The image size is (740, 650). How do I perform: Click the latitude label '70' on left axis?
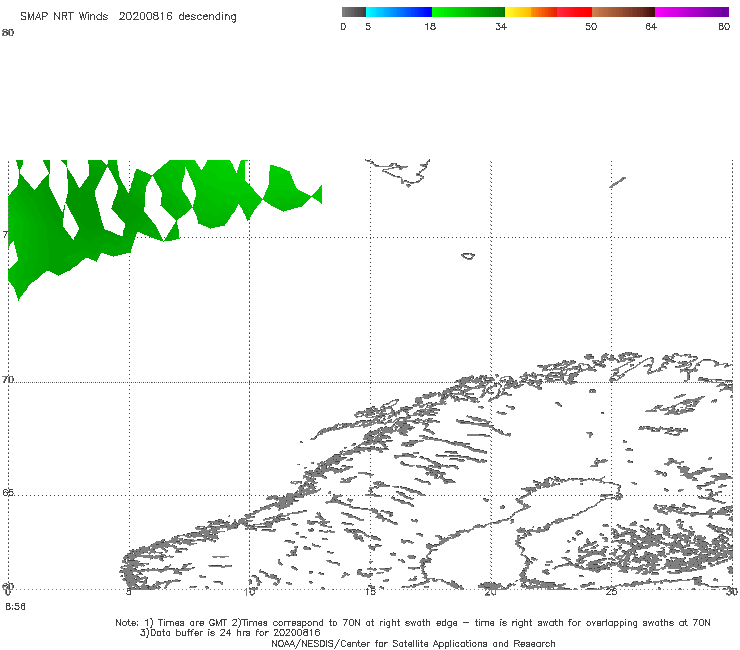pos(8,380)
